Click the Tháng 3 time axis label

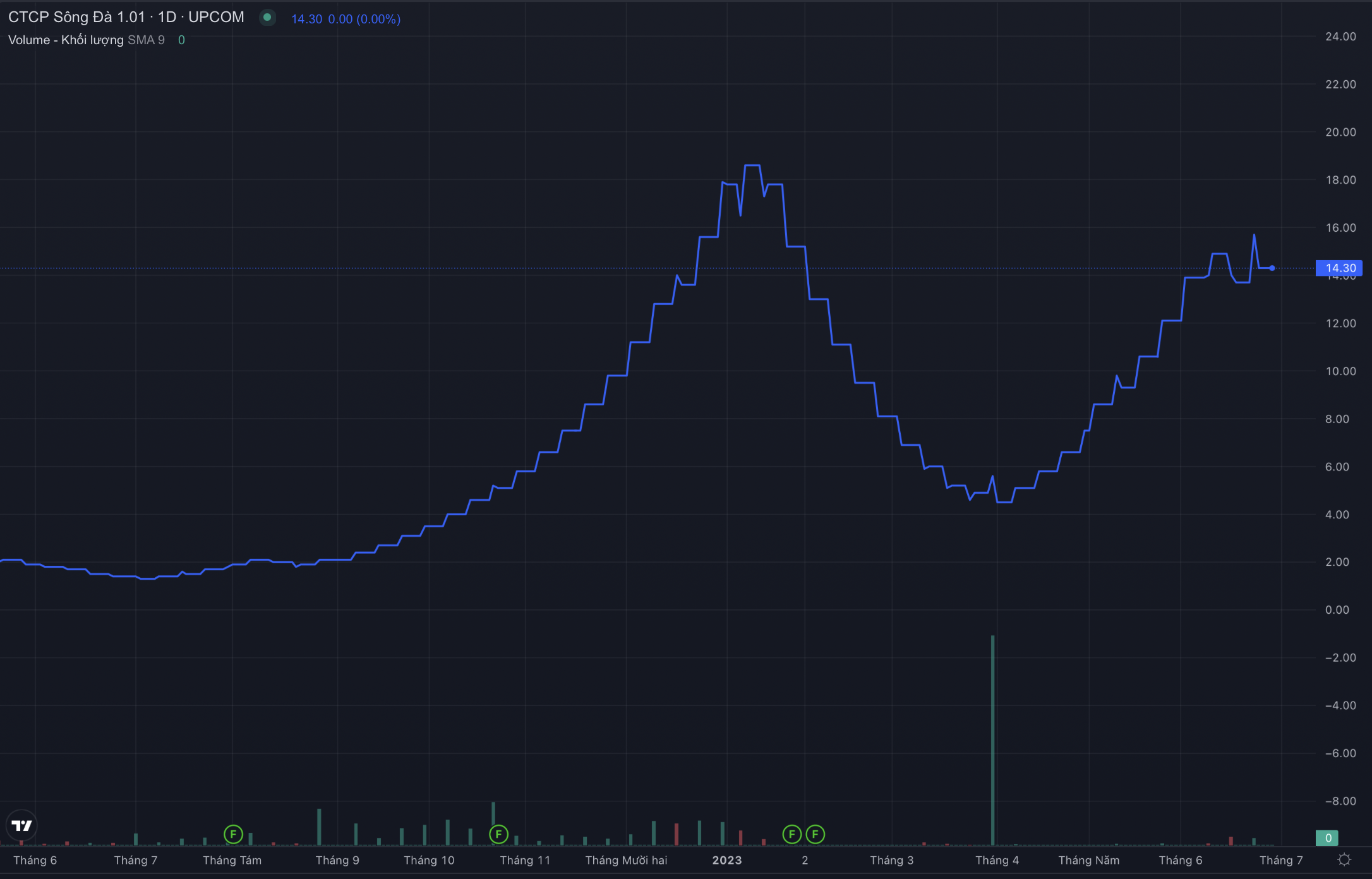[891, 860]
